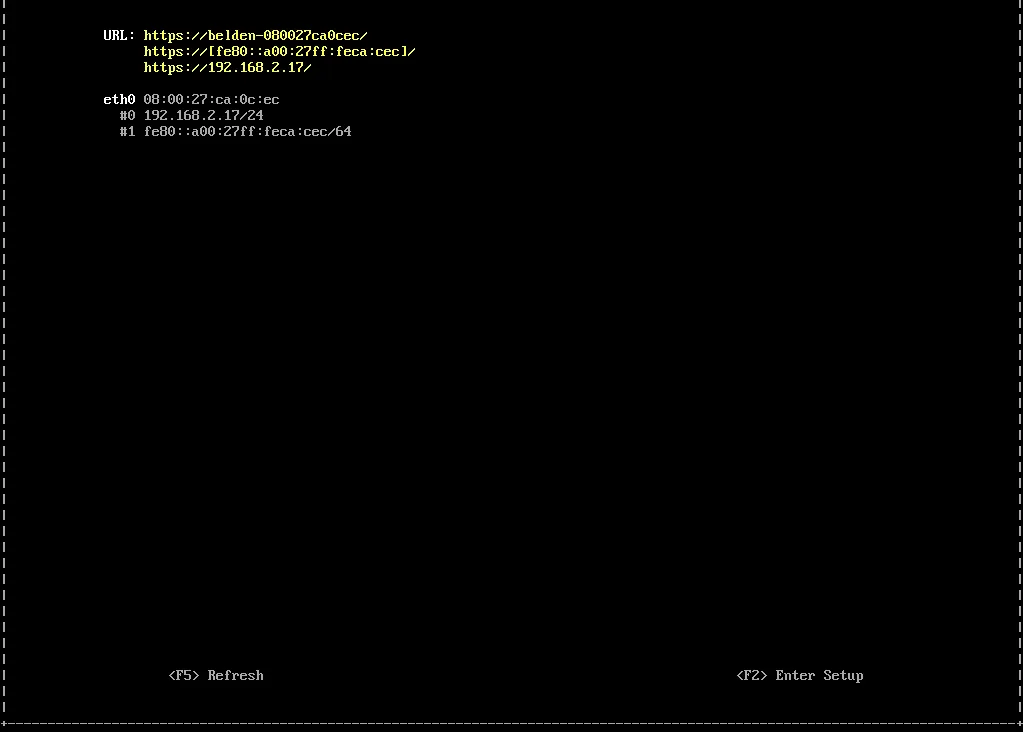1023x732 pixels.
Task: Open the https://192.168.2.17/ URL
Action: click(227, 67)
